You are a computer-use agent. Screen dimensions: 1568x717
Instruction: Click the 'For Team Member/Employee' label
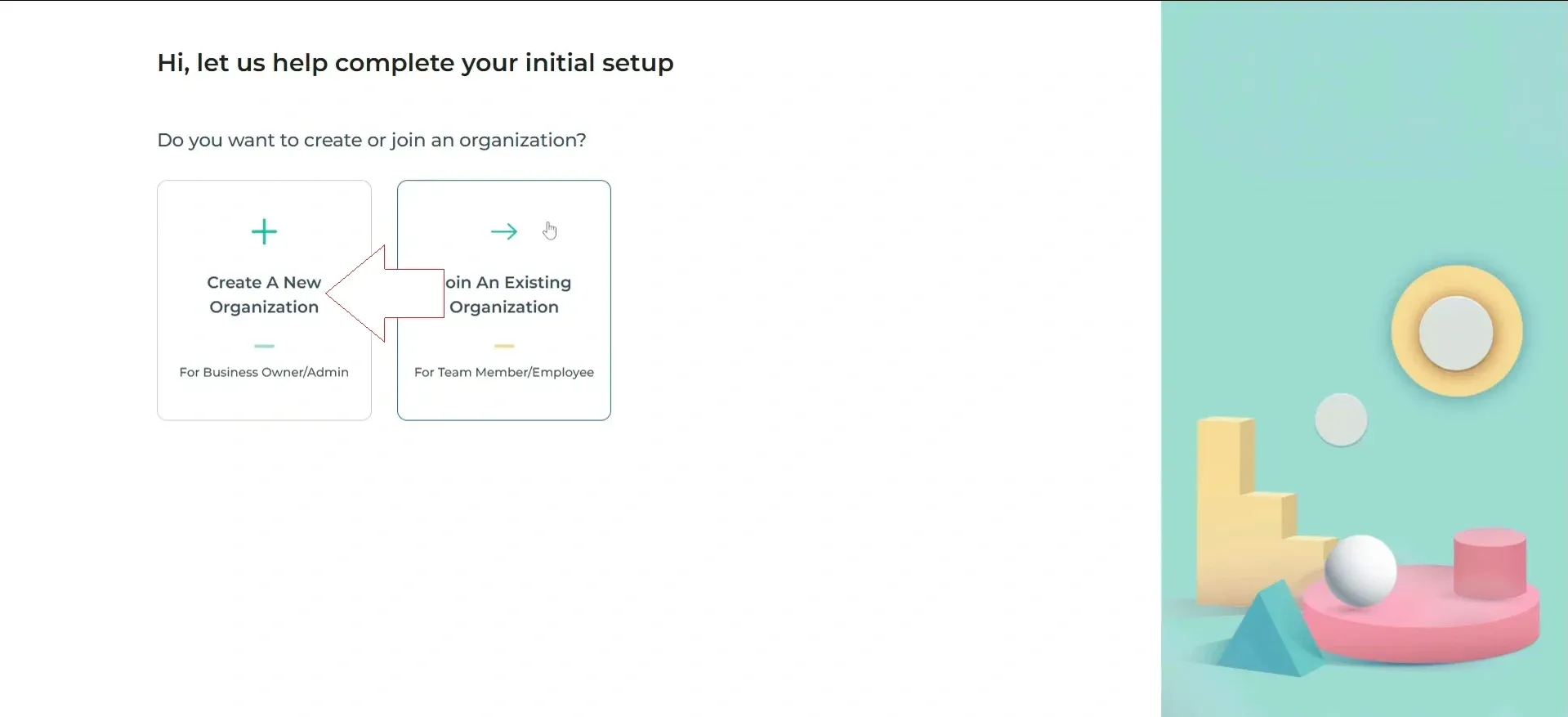pyautogui.click(x=504, y=372)
